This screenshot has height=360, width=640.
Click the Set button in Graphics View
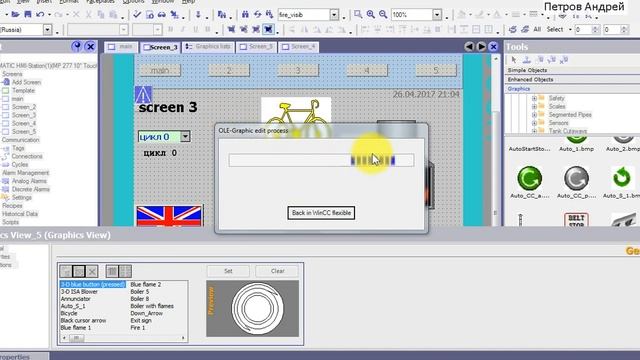(x=228, y=271)
